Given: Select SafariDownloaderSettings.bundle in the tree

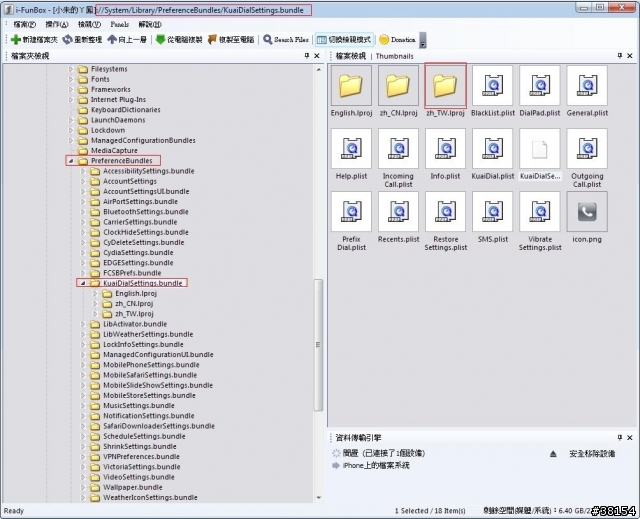Looking at the screenshot, I should [159, 426].
